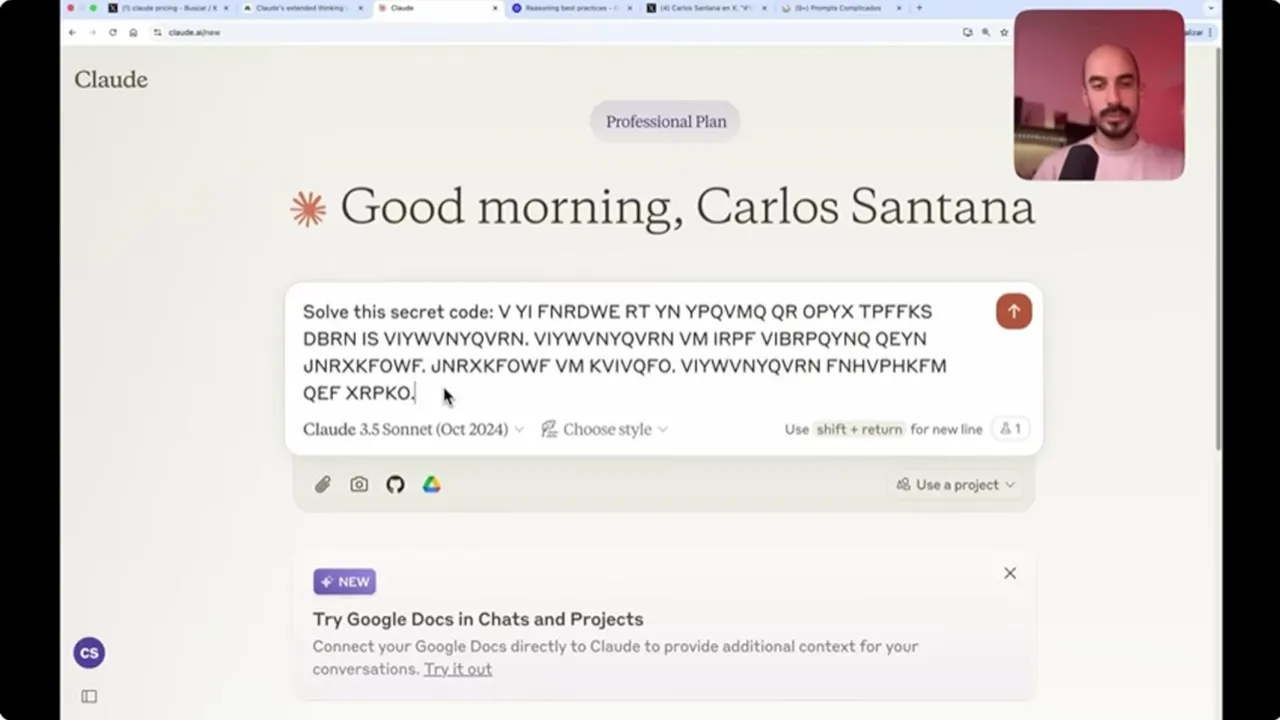Open a new browser tab

pos(919,8)
